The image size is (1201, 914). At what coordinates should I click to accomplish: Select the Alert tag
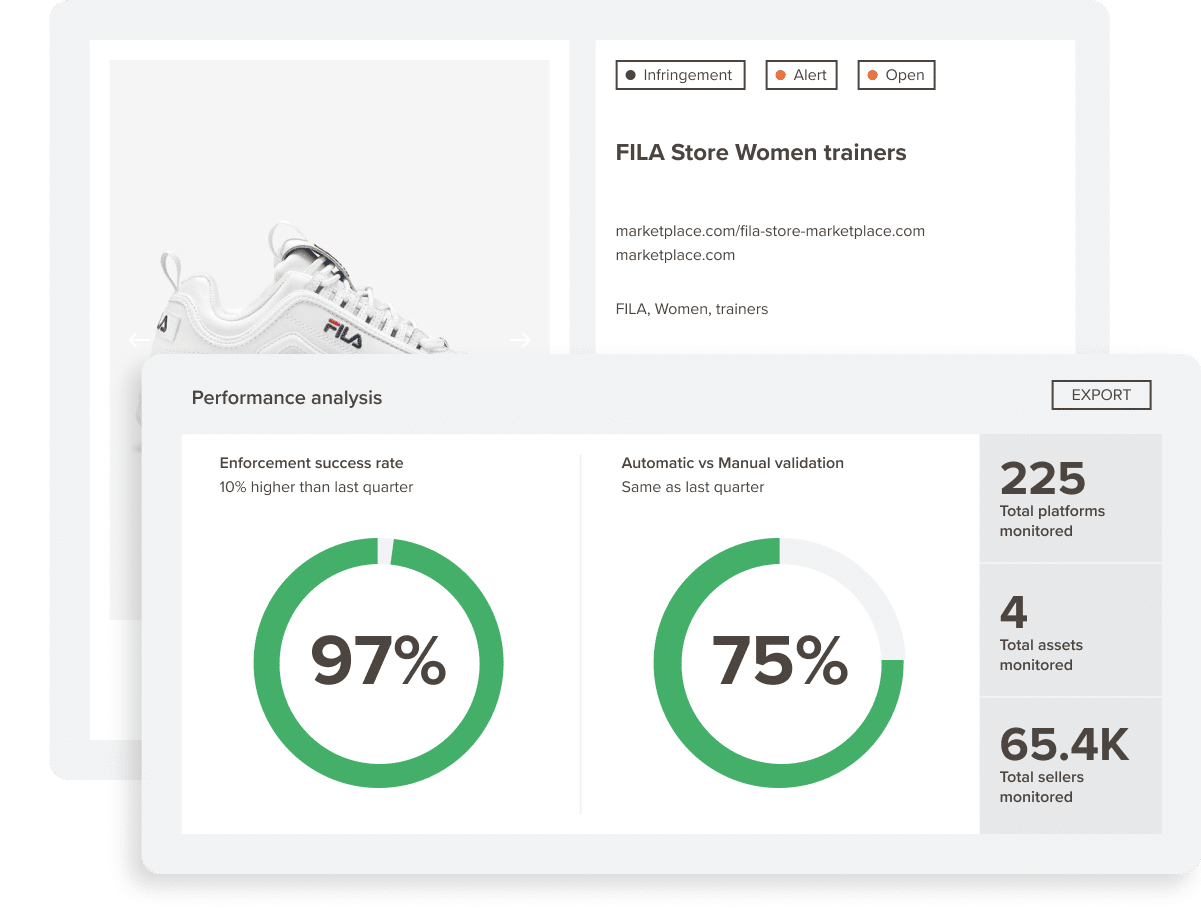coord(801,75)
